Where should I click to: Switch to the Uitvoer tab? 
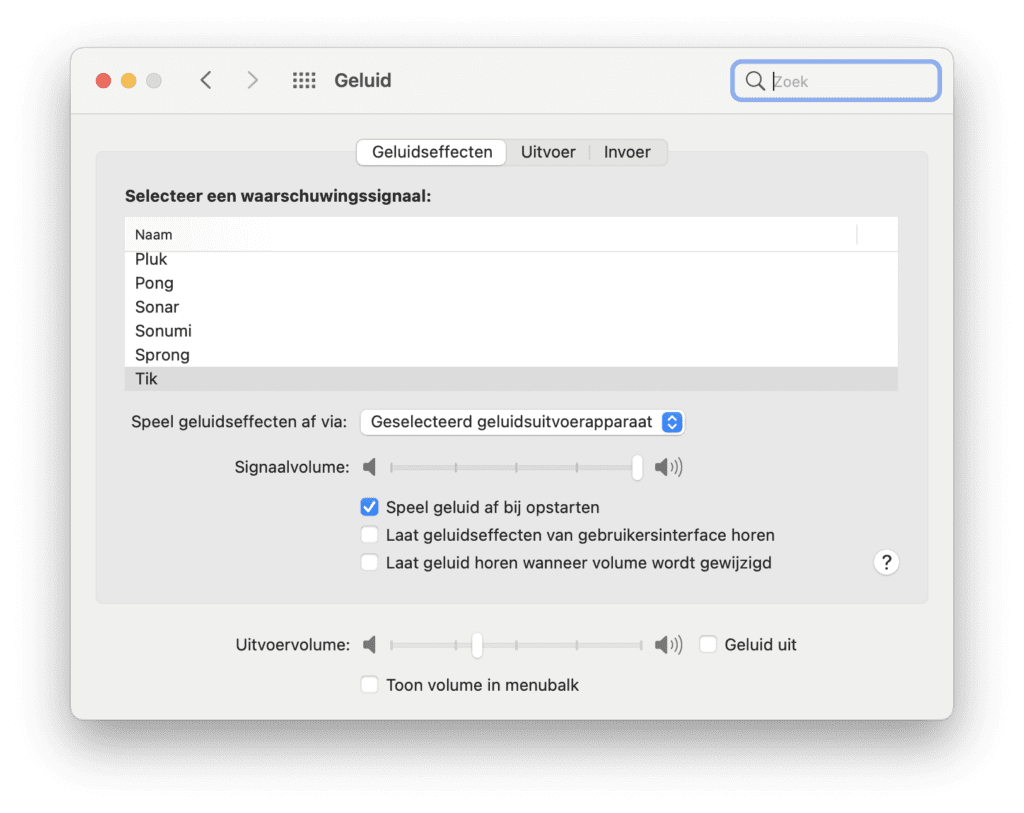coord(548,152)
